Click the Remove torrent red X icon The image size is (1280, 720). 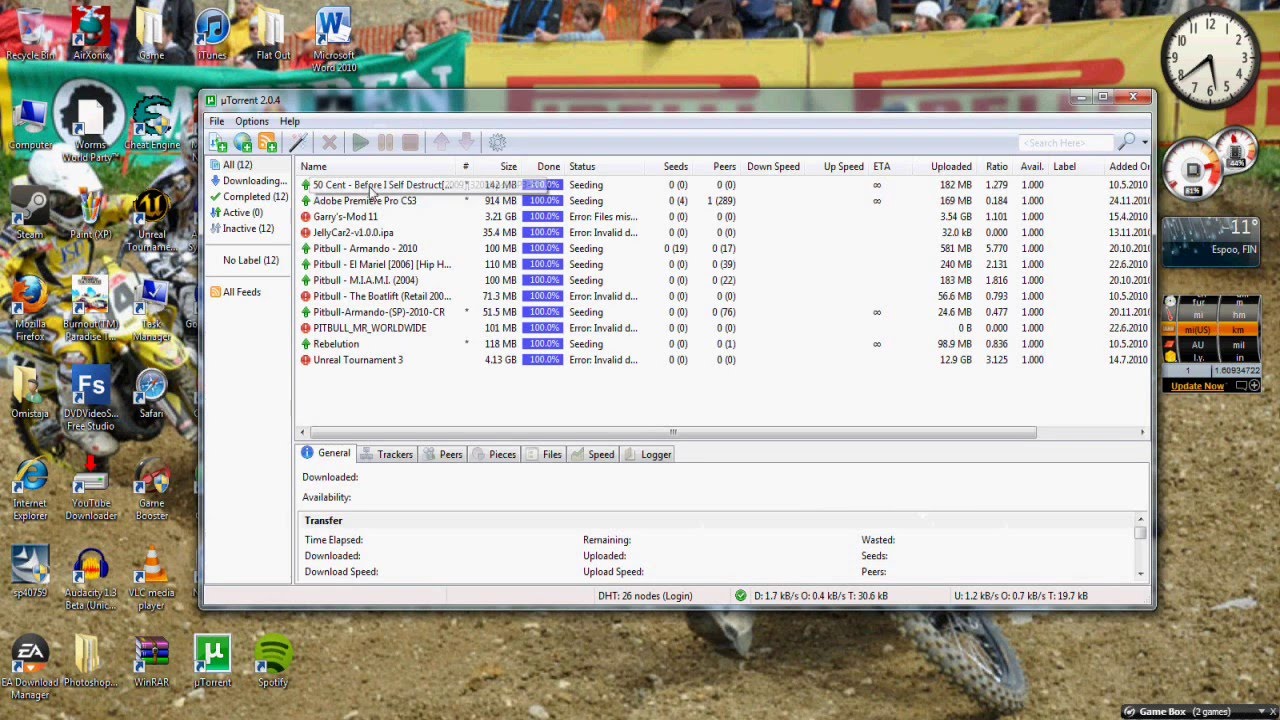click(329, 143)
